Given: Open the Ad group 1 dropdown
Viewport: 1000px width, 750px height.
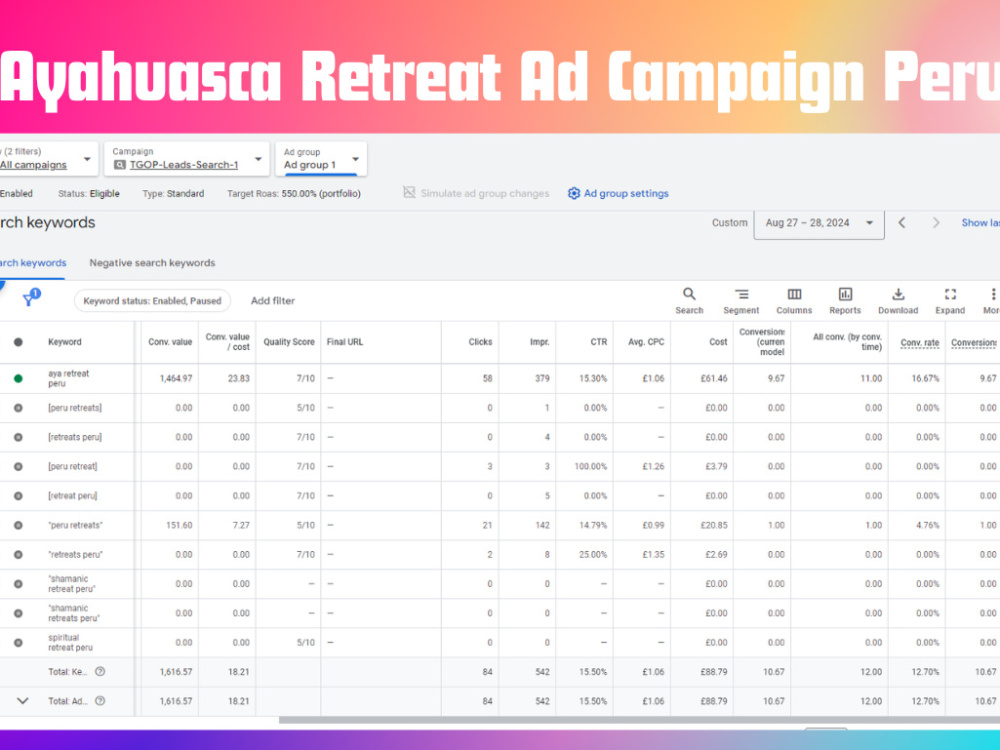Looking at the screenshot, I should coord(321,159).
